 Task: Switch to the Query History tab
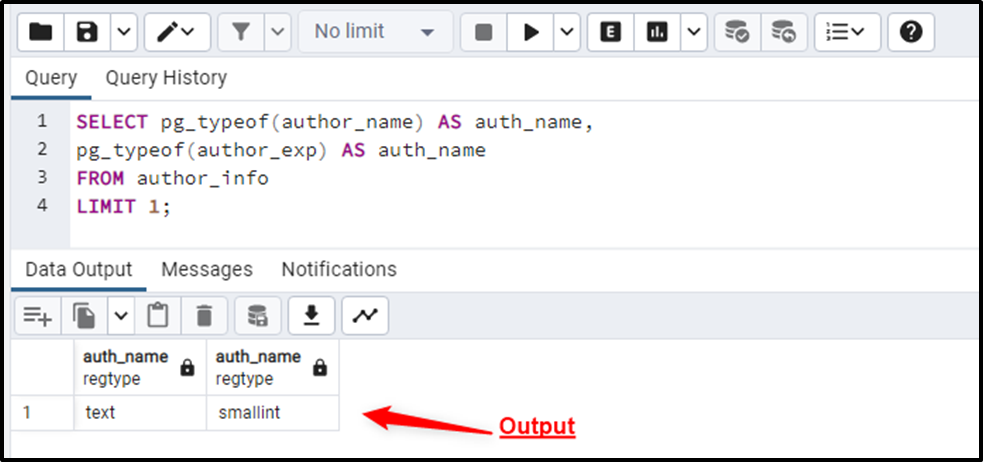tap(166, 78)
